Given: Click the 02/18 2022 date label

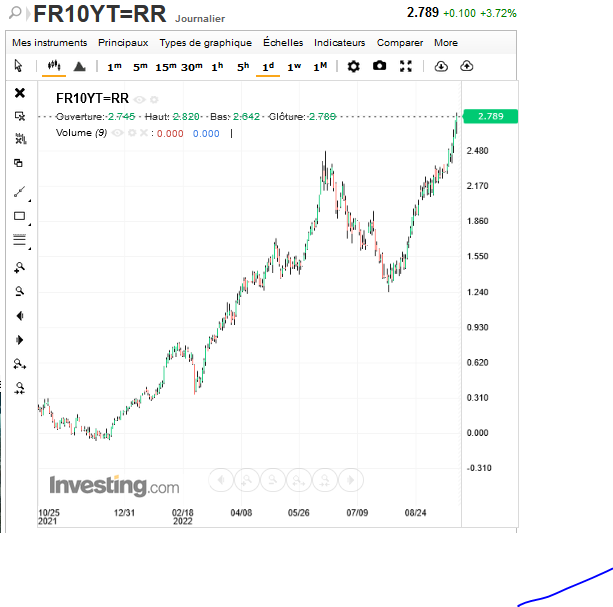Looking at the screenshot, I should pyautogui.click(x=183, y=517).
